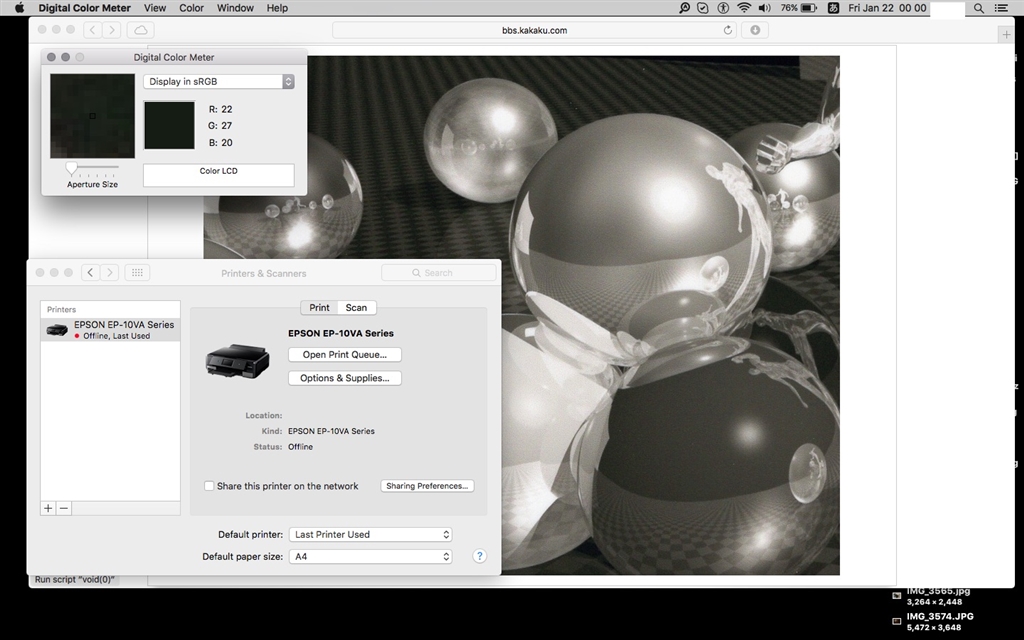Reload the bbs.kakaku.com page
Screen dimensions: 1024x640
[x=728, y=31]
